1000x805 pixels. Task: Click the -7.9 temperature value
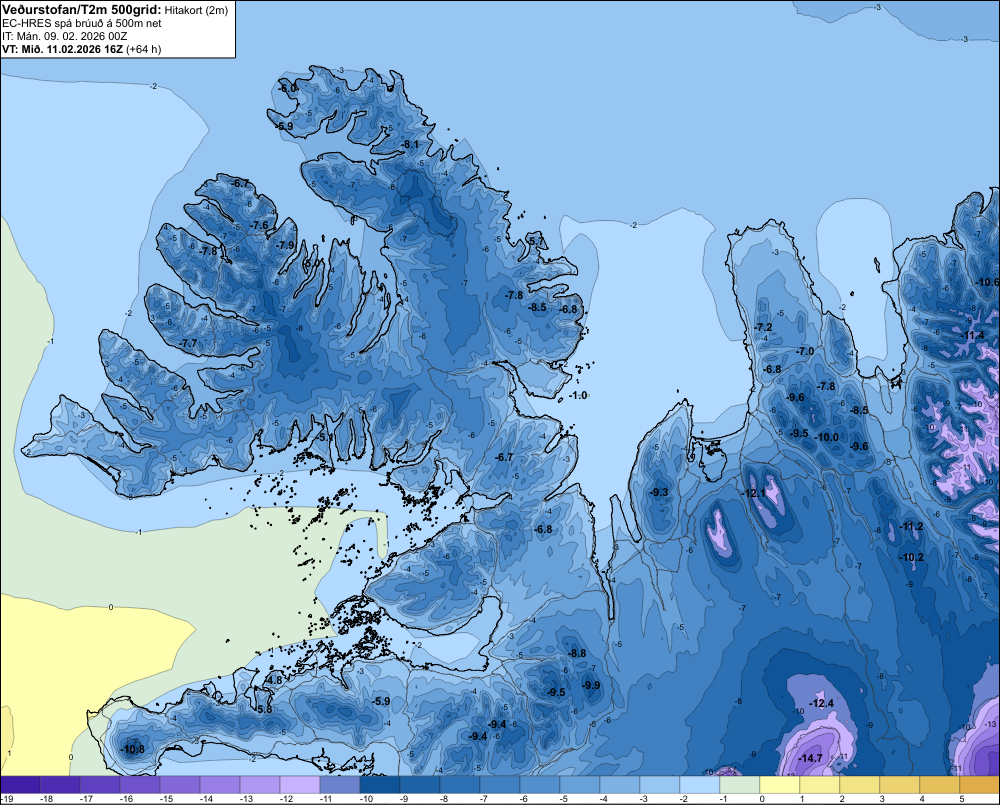coord(286,245)
